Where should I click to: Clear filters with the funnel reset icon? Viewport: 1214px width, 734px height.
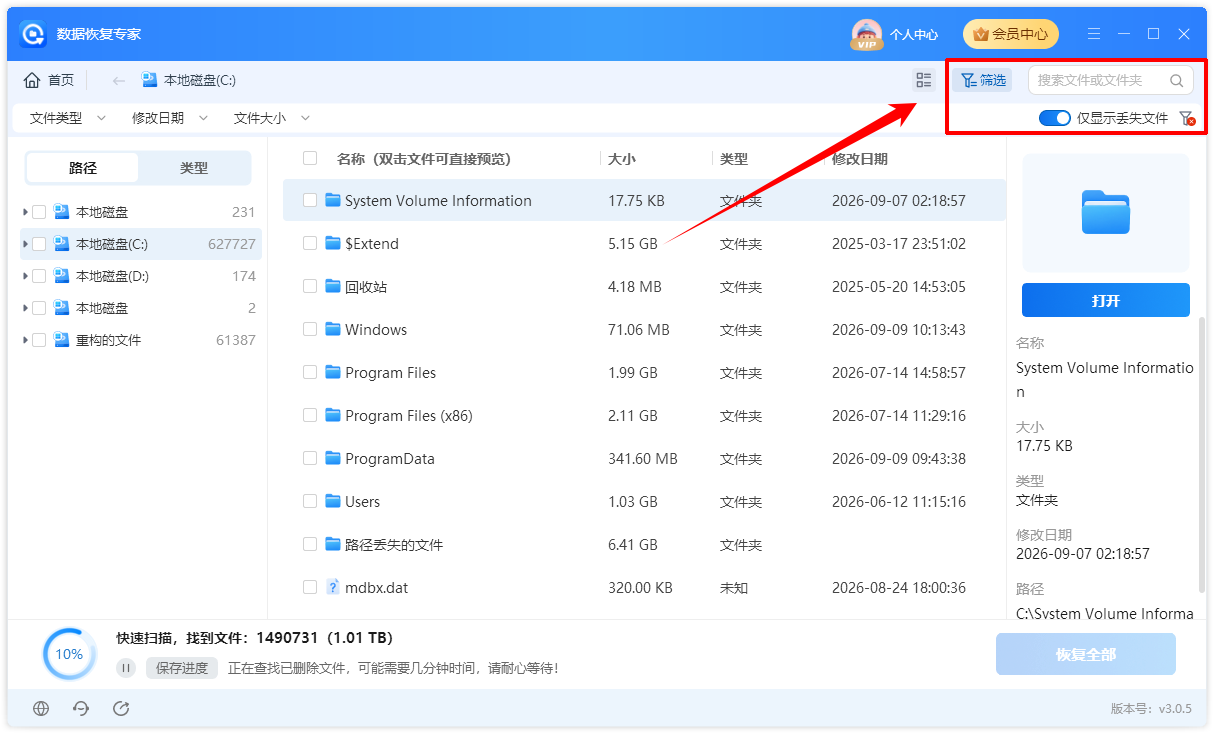pos(1187,118)
